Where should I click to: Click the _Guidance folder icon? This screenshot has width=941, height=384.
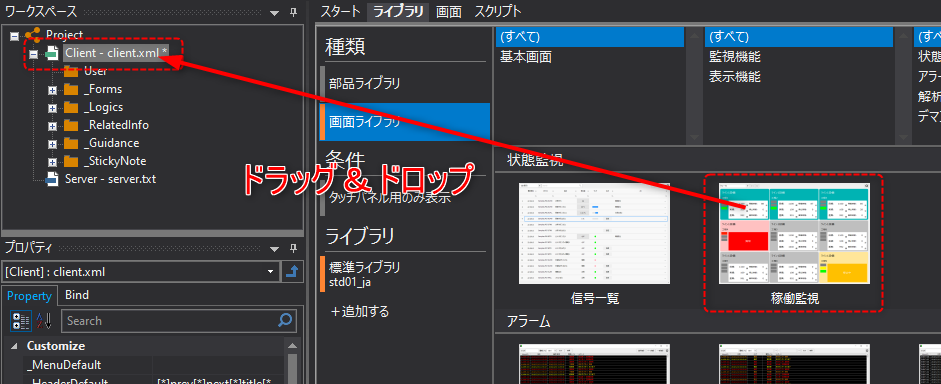[x=71, y=144]
